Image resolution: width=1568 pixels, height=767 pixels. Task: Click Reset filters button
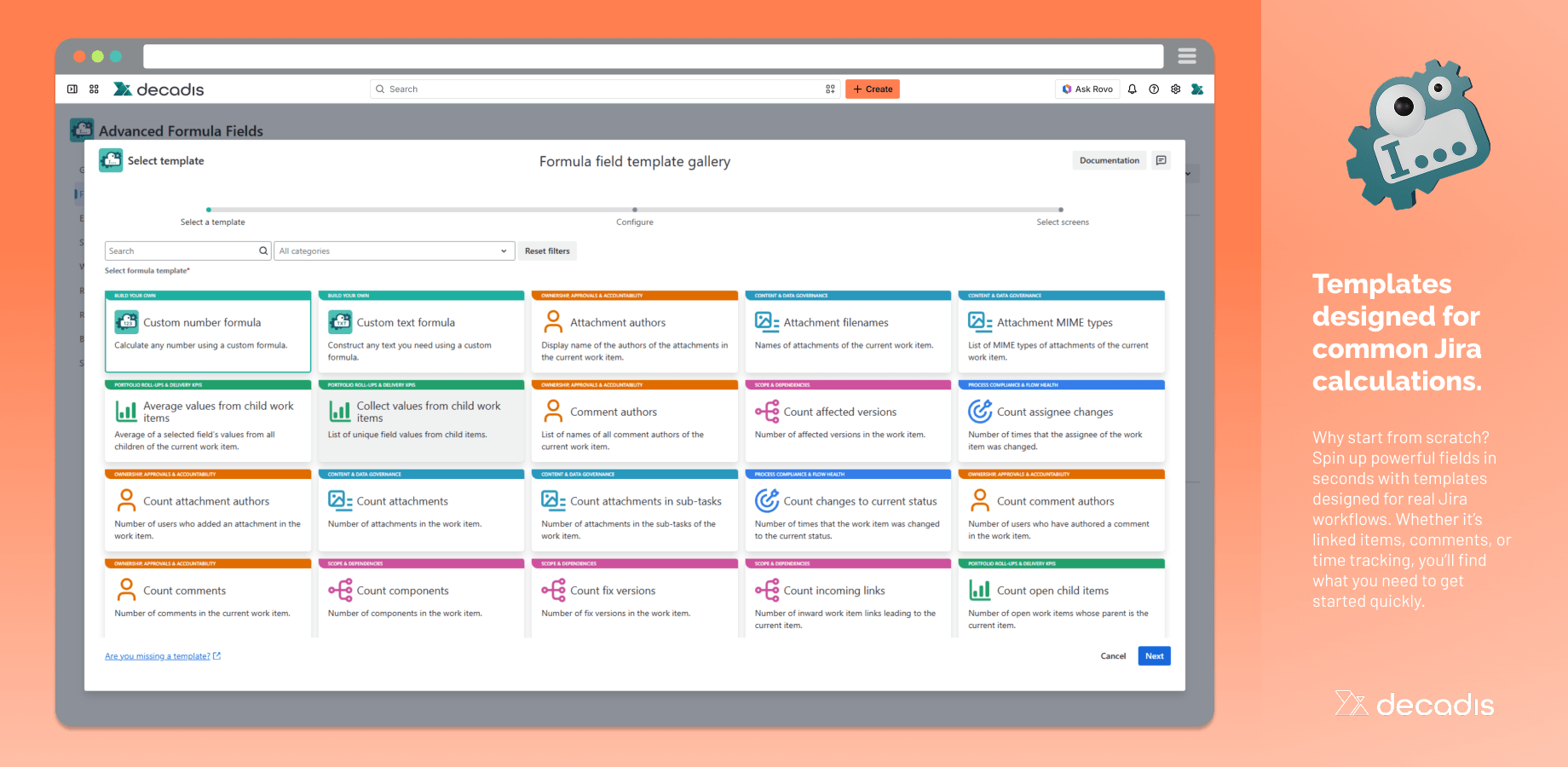tap(547, 251)
